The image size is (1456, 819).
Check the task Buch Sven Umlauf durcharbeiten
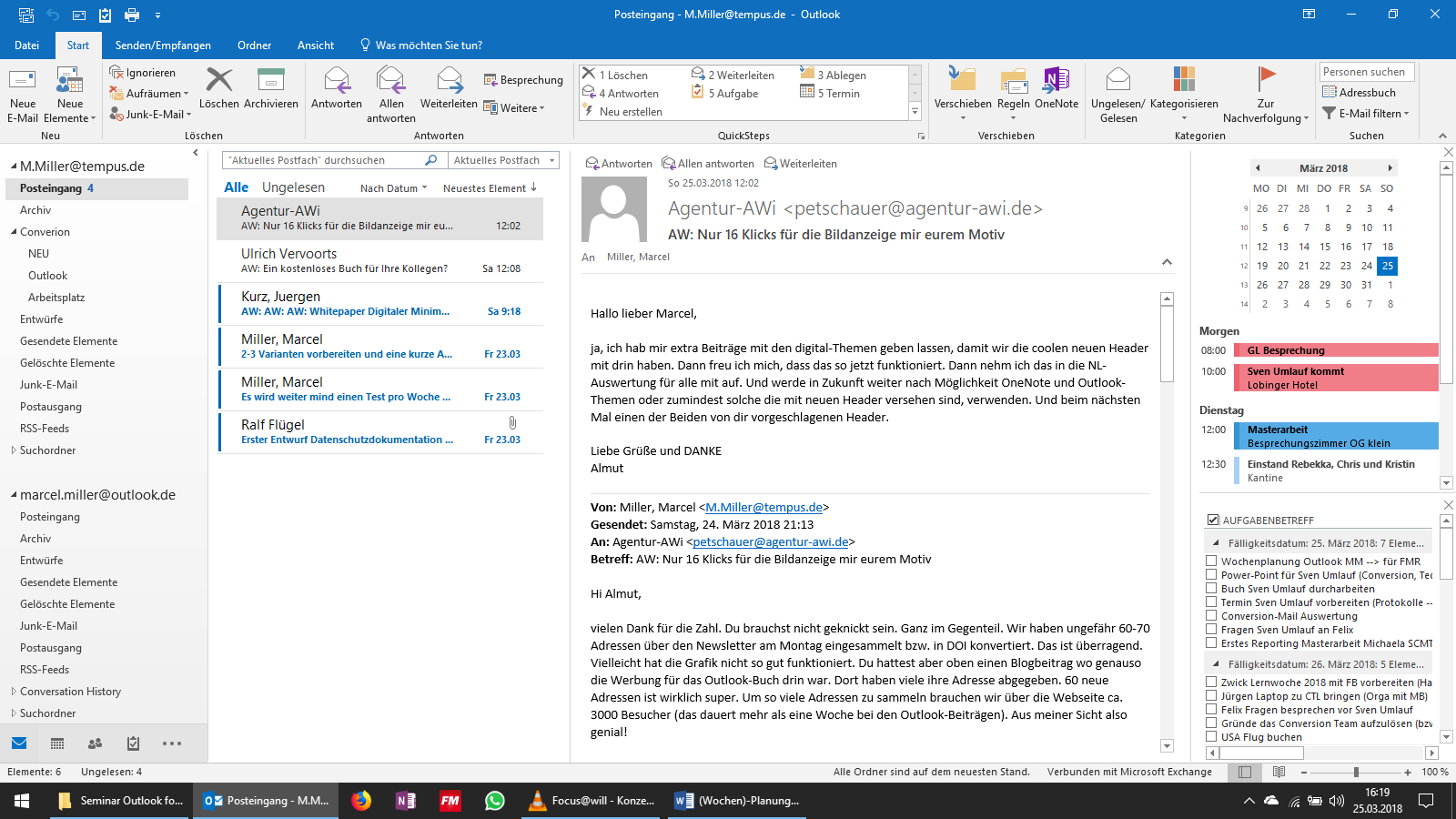click(x=1211, y=589)
